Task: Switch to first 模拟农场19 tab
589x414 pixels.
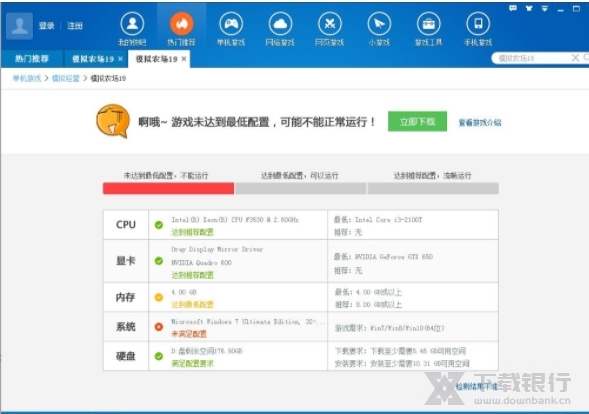Action: click(93, 59)
